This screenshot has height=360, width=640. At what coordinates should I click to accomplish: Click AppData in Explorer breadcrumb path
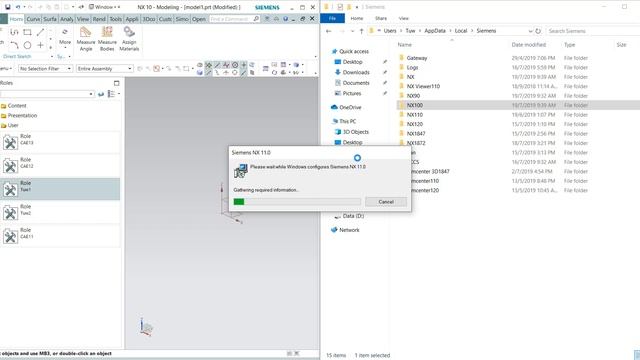coord(435,31)
